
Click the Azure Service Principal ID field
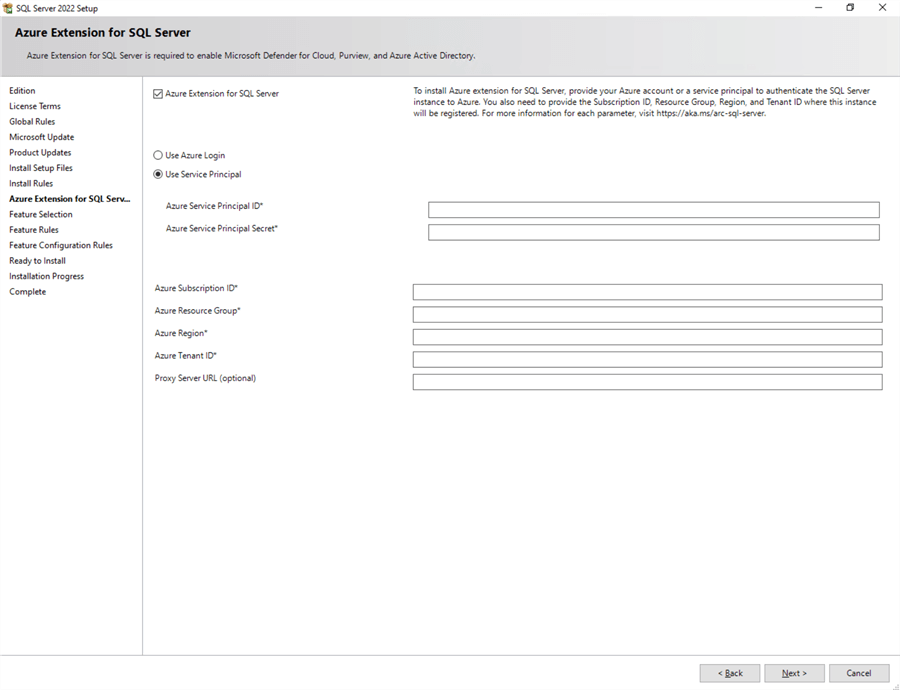pyautogui.click(x=653, y=210)
